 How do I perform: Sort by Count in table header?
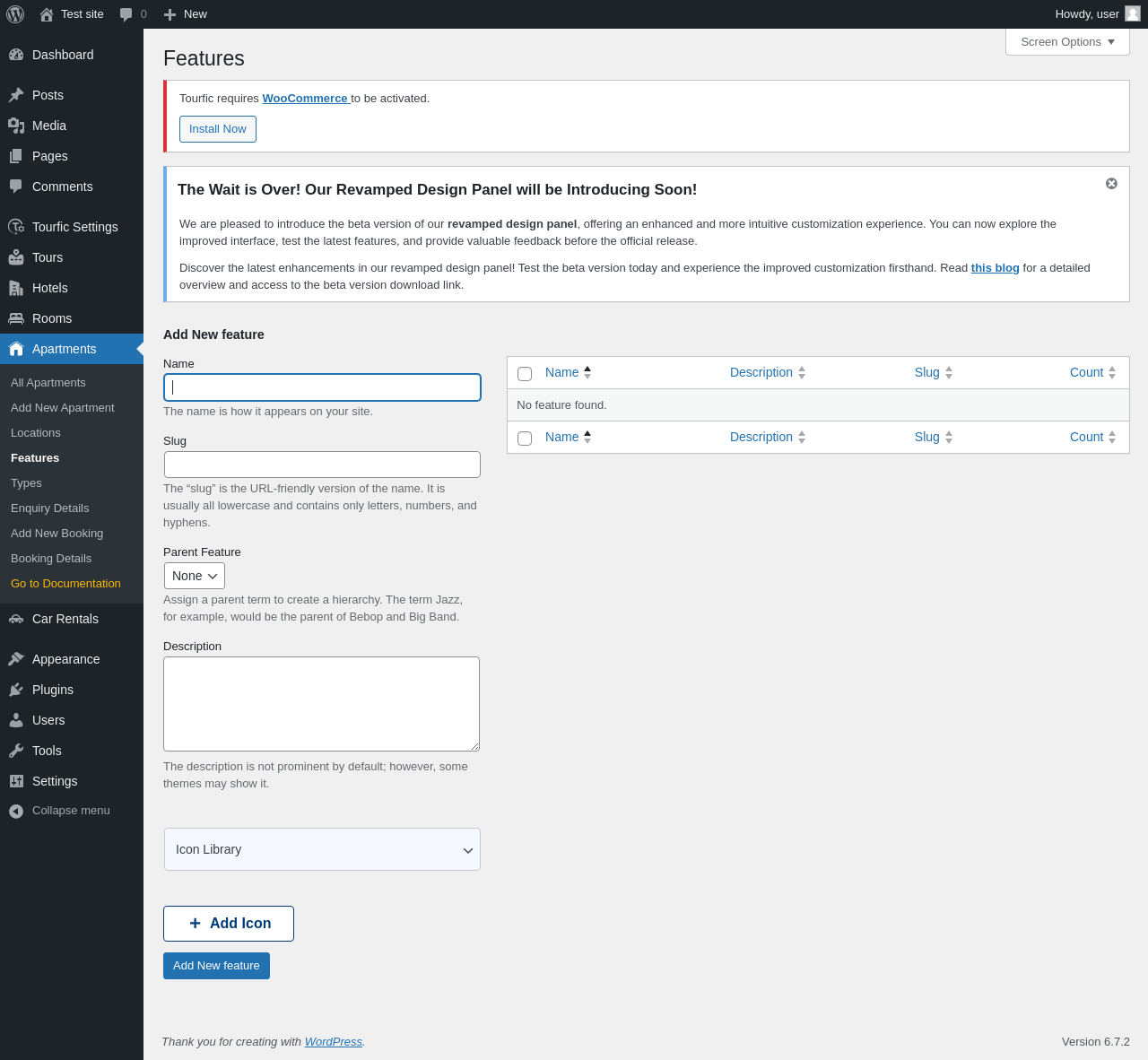(x=1093, y=372)
